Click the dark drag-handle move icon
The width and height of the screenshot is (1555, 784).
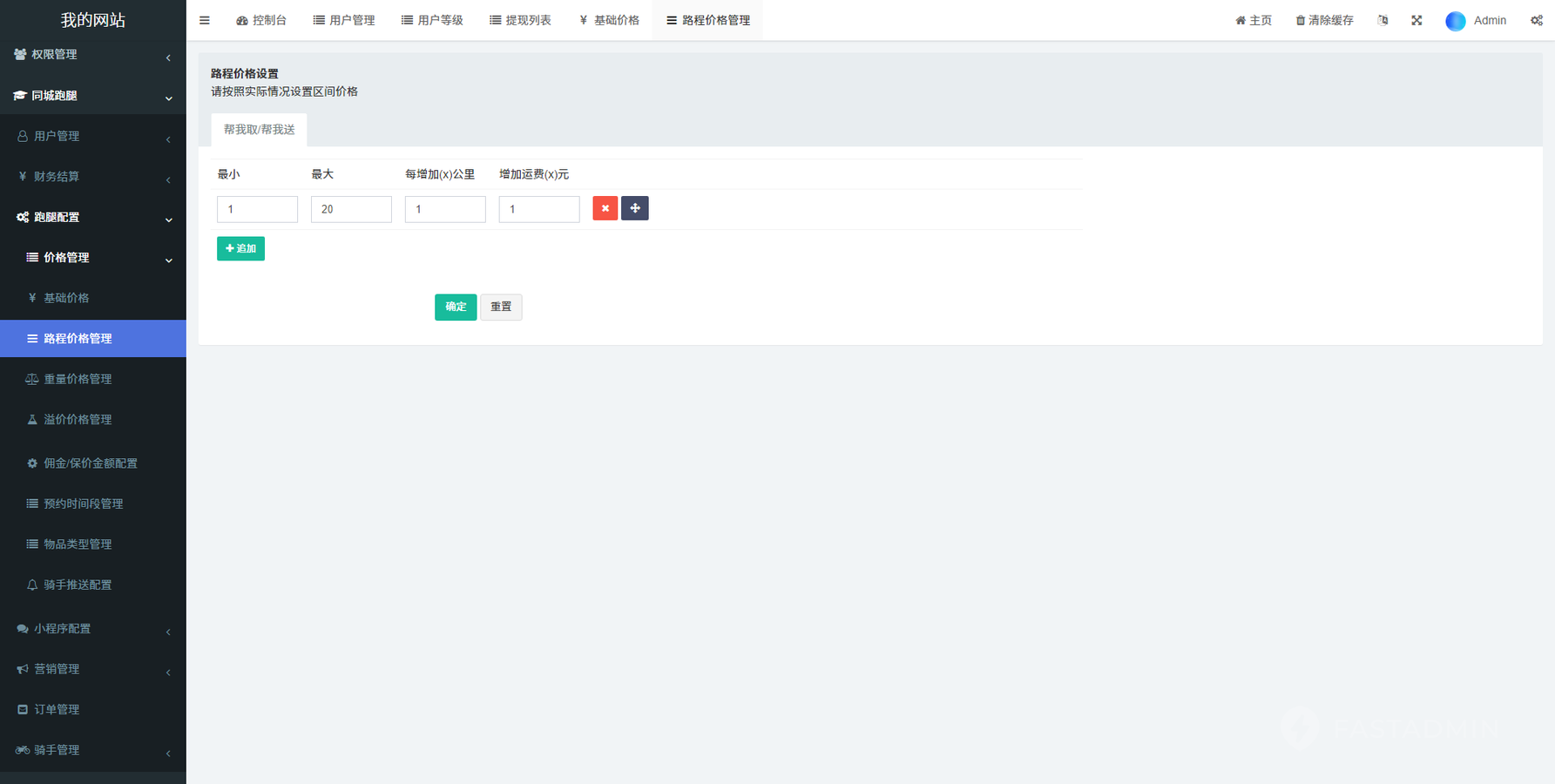634,208
